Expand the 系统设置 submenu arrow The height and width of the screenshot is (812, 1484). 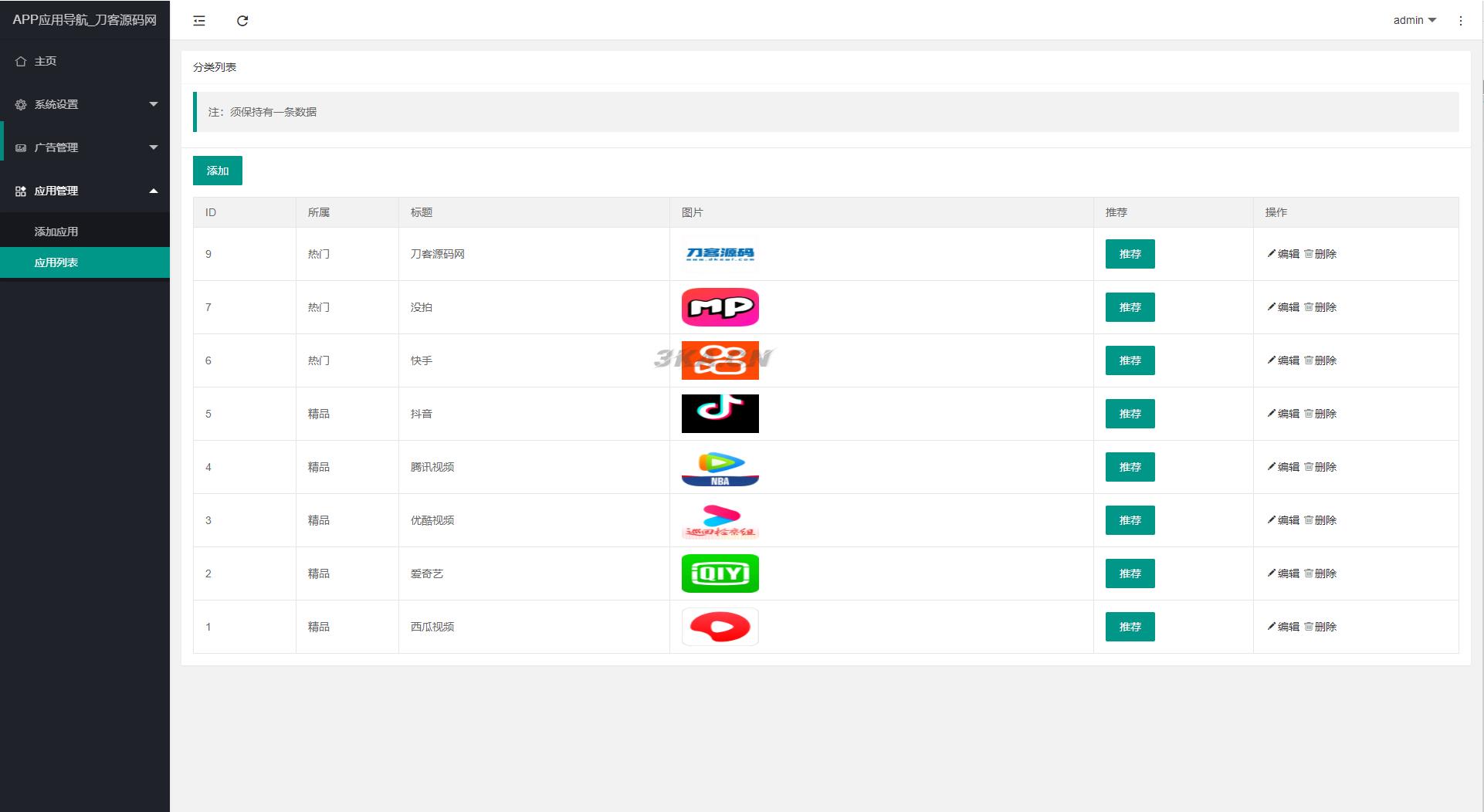[153, 104]
